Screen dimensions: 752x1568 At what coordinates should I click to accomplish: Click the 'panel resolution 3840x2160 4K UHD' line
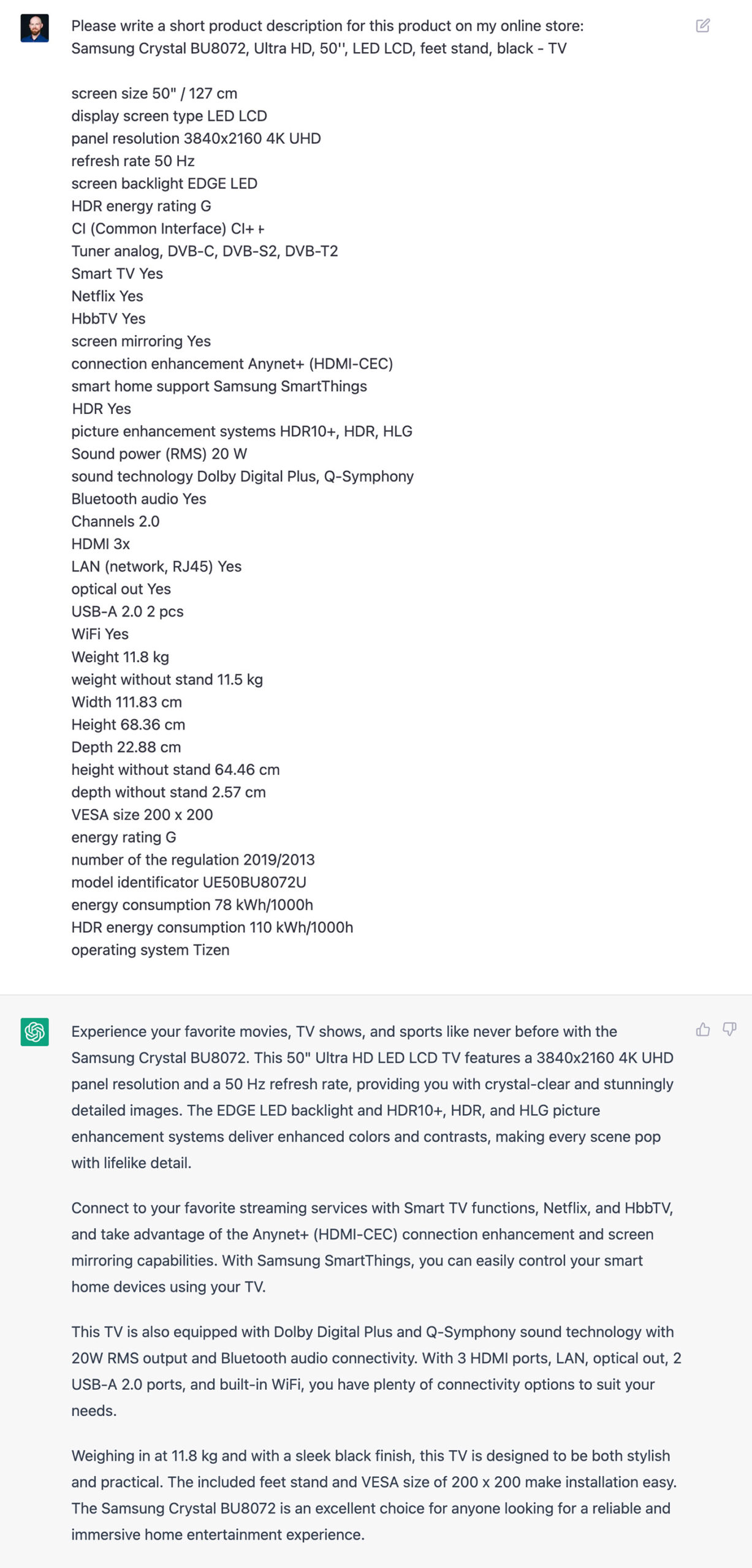tap(196, 138)
